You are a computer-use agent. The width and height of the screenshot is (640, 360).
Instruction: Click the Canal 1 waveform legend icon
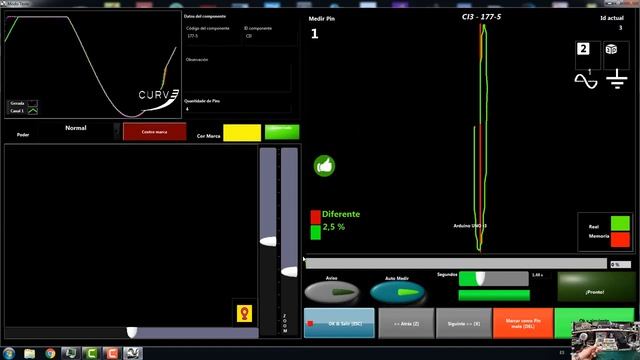[x=33, y=111]
